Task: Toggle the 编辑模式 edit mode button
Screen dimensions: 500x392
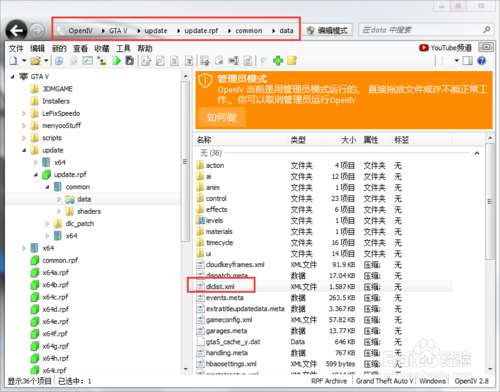Action: (327, 30)
